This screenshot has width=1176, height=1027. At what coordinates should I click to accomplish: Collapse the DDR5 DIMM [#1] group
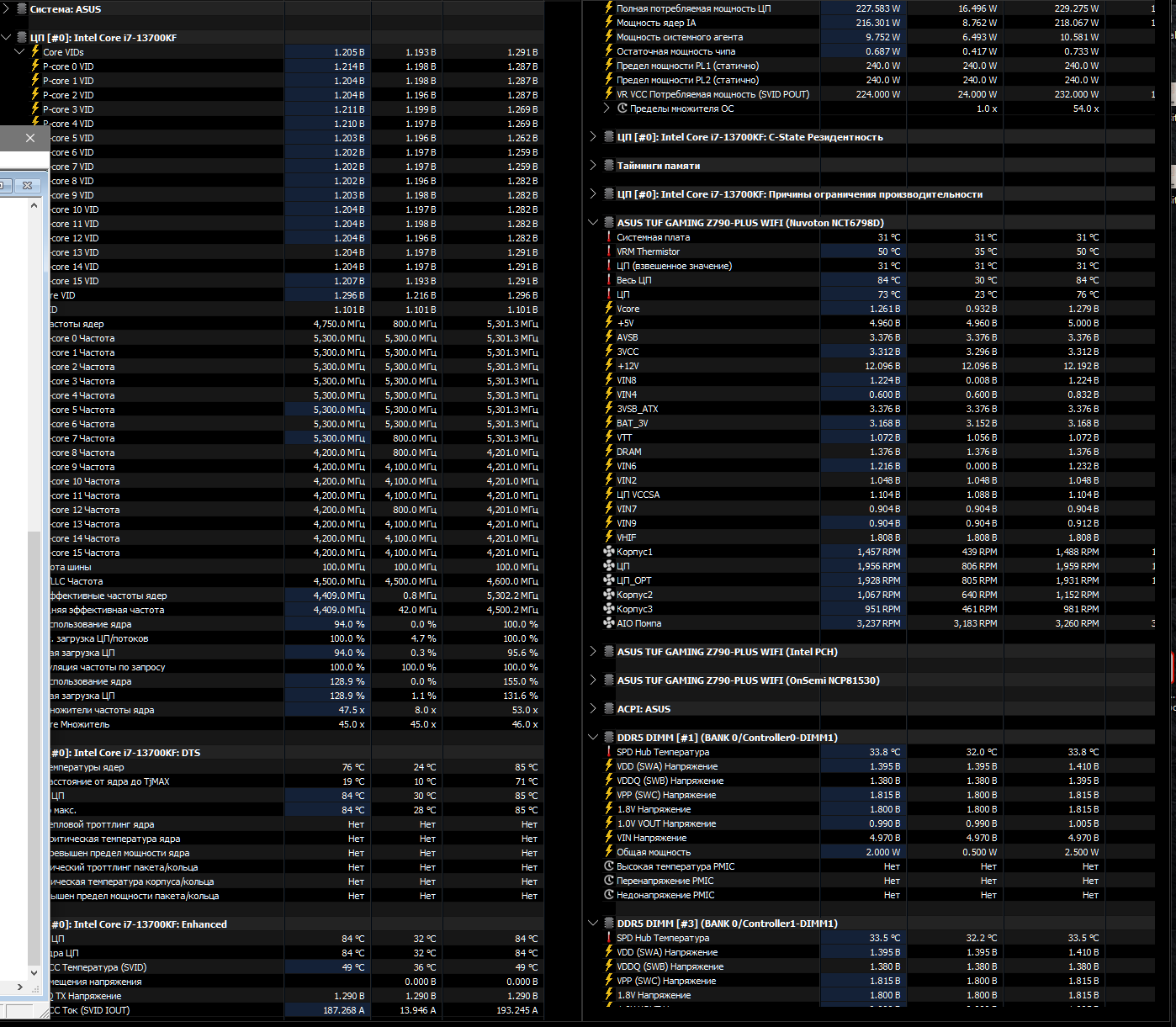(593, 737)
